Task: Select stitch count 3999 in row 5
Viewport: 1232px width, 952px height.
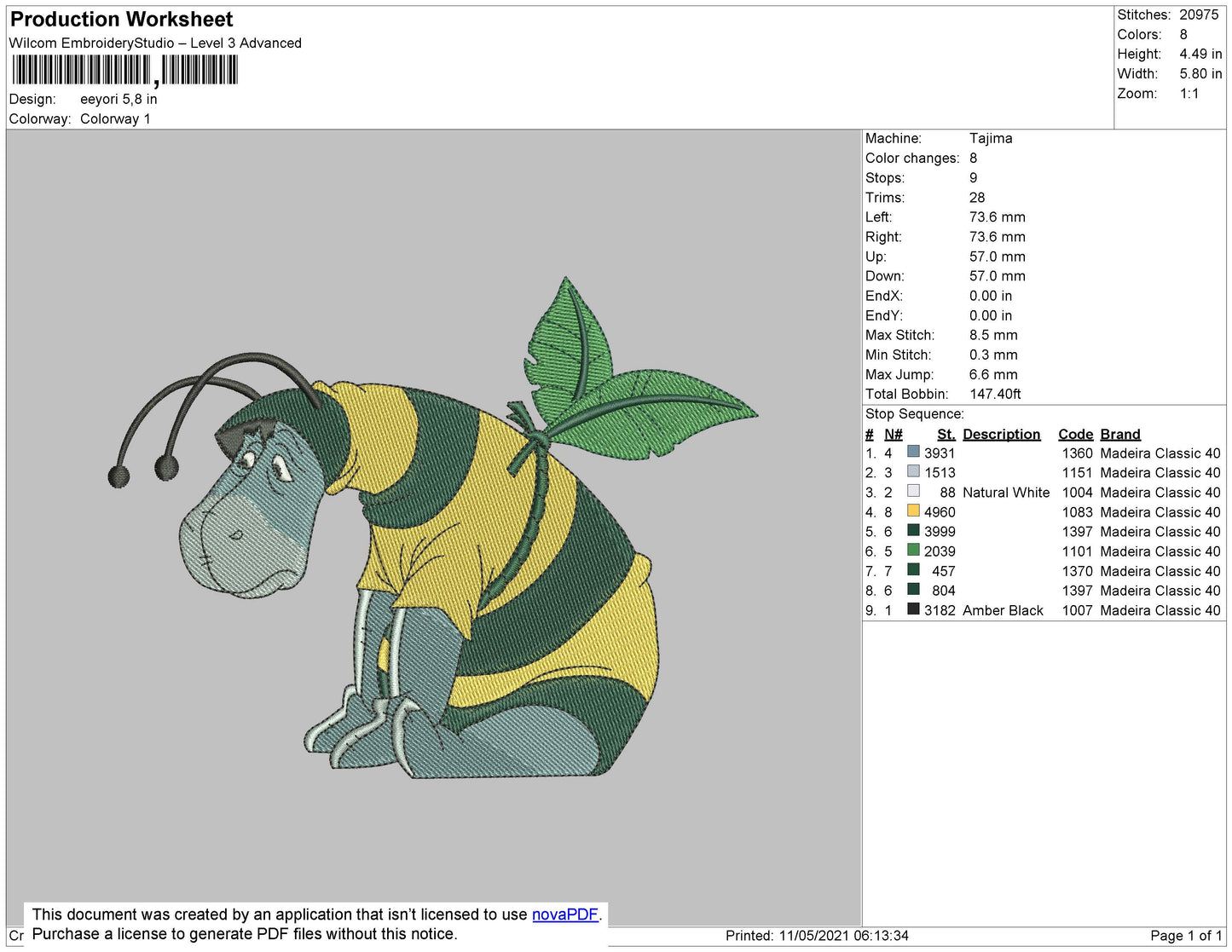Action: (940, 532)
